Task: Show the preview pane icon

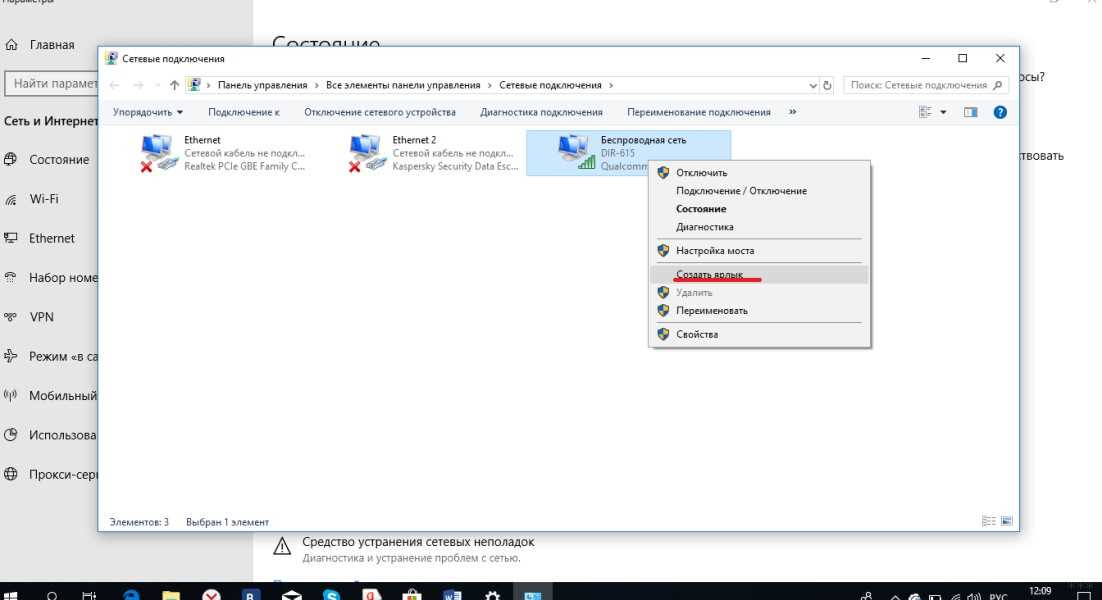Action: [970, 112]
